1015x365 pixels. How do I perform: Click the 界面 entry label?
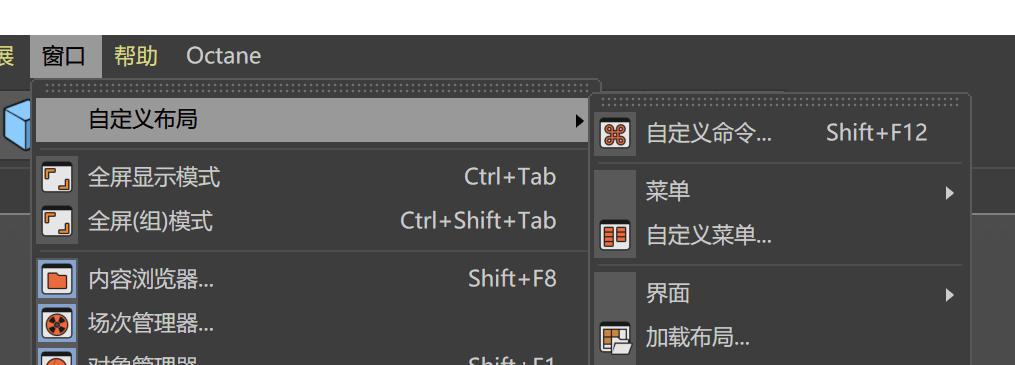coord(667,294)
